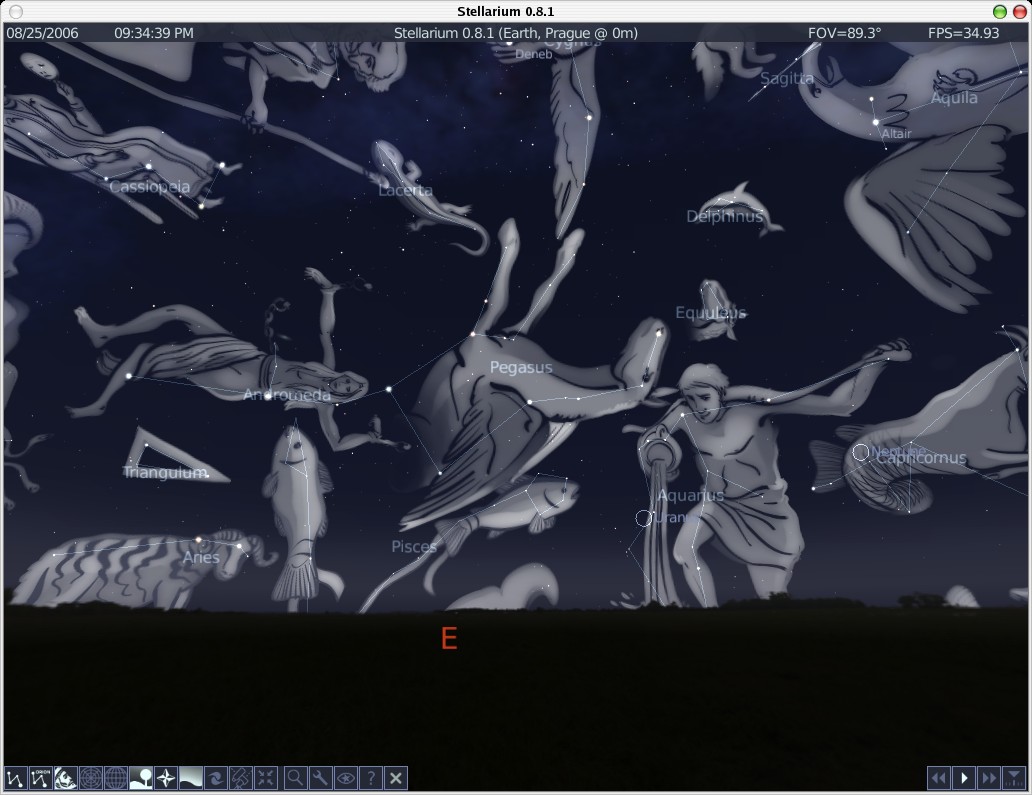Set real time speed with play button
The image size is (1032, 795).
pyautogui.click(x=964, y=778)
